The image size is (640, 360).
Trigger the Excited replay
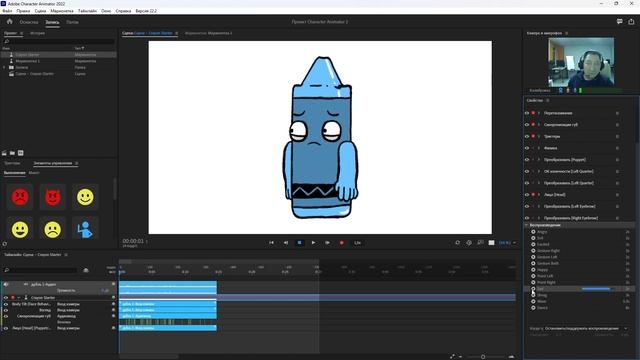(533, 244)
